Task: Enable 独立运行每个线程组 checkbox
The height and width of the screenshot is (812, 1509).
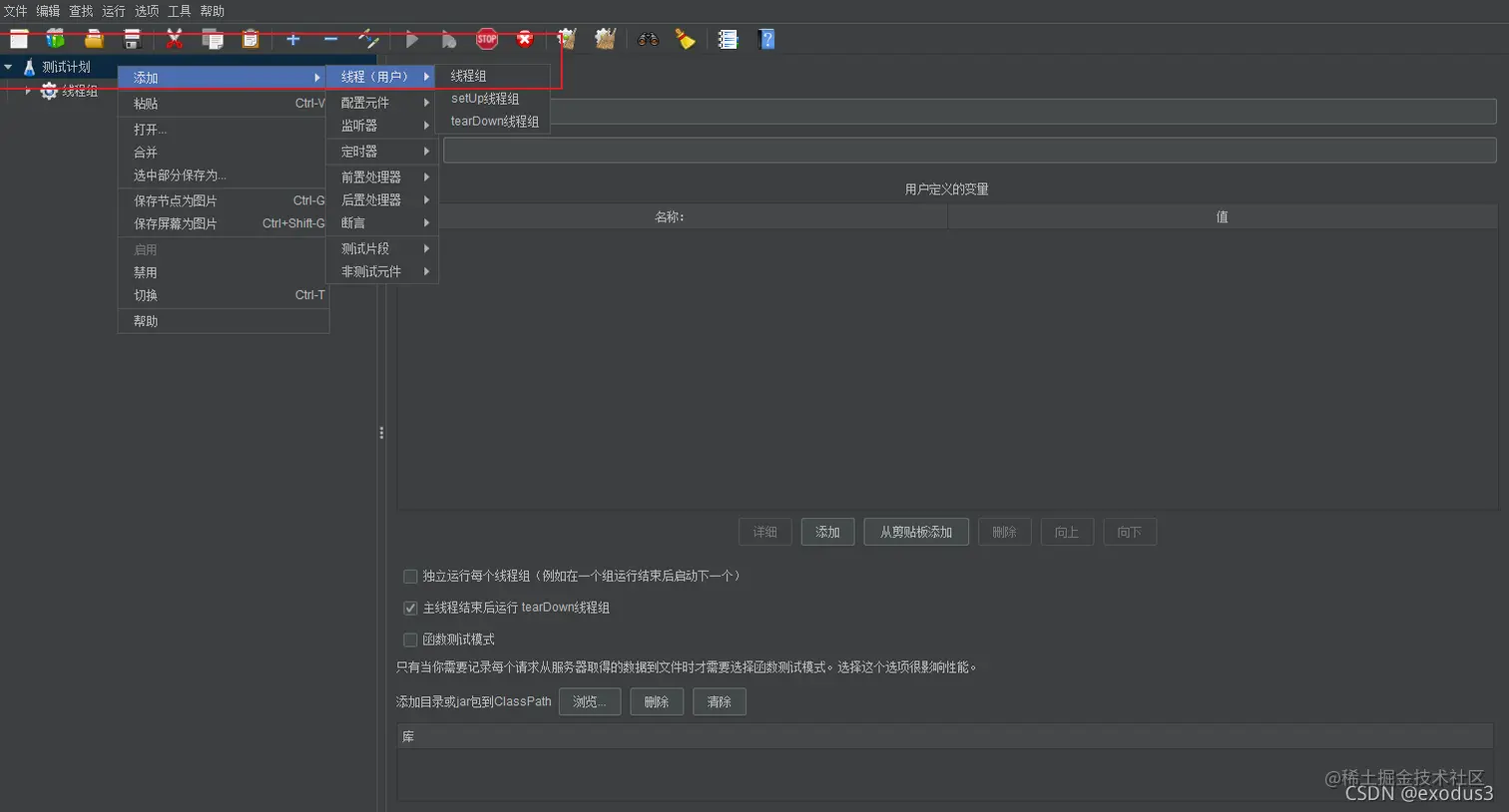Action: (x=410, y=576)
